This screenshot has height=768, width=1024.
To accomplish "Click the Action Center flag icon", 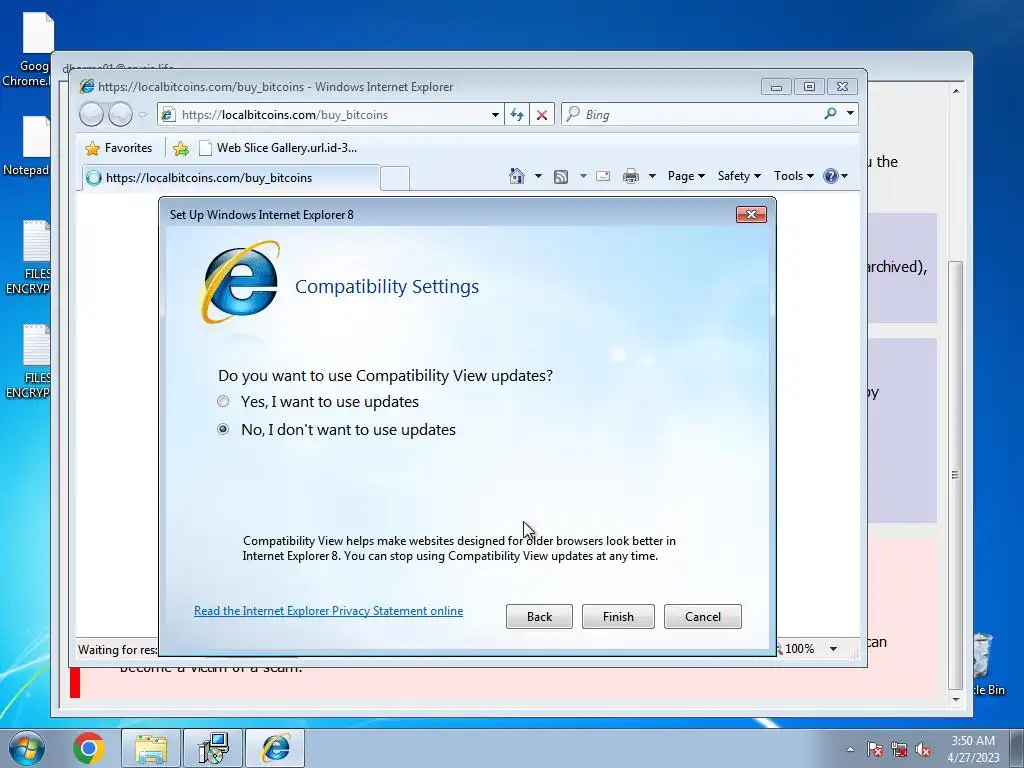I will [875, 749].
